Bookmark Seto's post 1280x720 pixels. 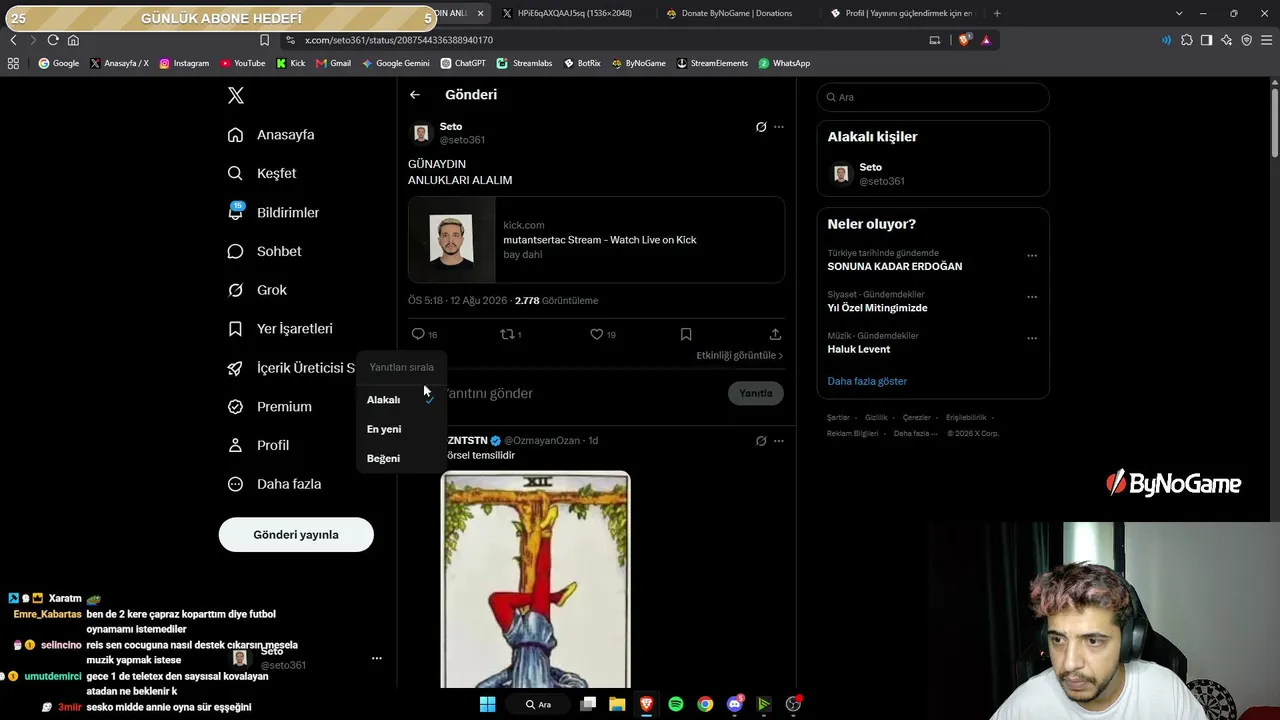pos(686,334)
